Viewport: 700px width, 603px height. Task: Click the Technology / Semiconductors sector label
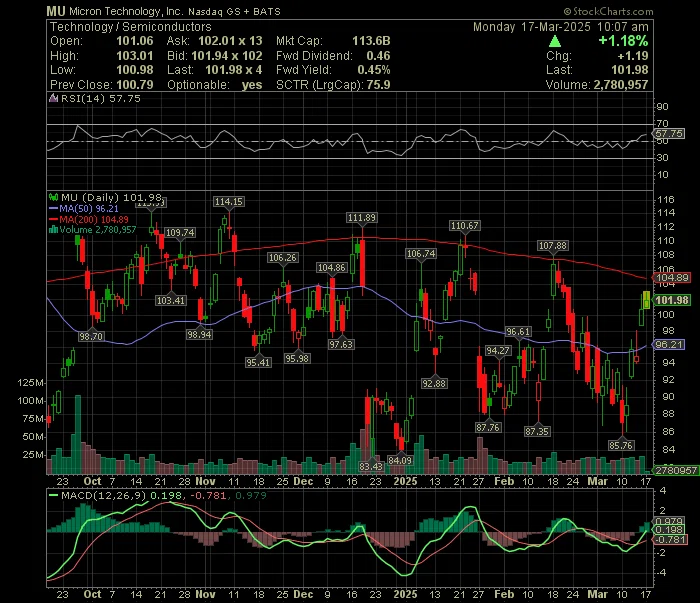tap(130, 27)
